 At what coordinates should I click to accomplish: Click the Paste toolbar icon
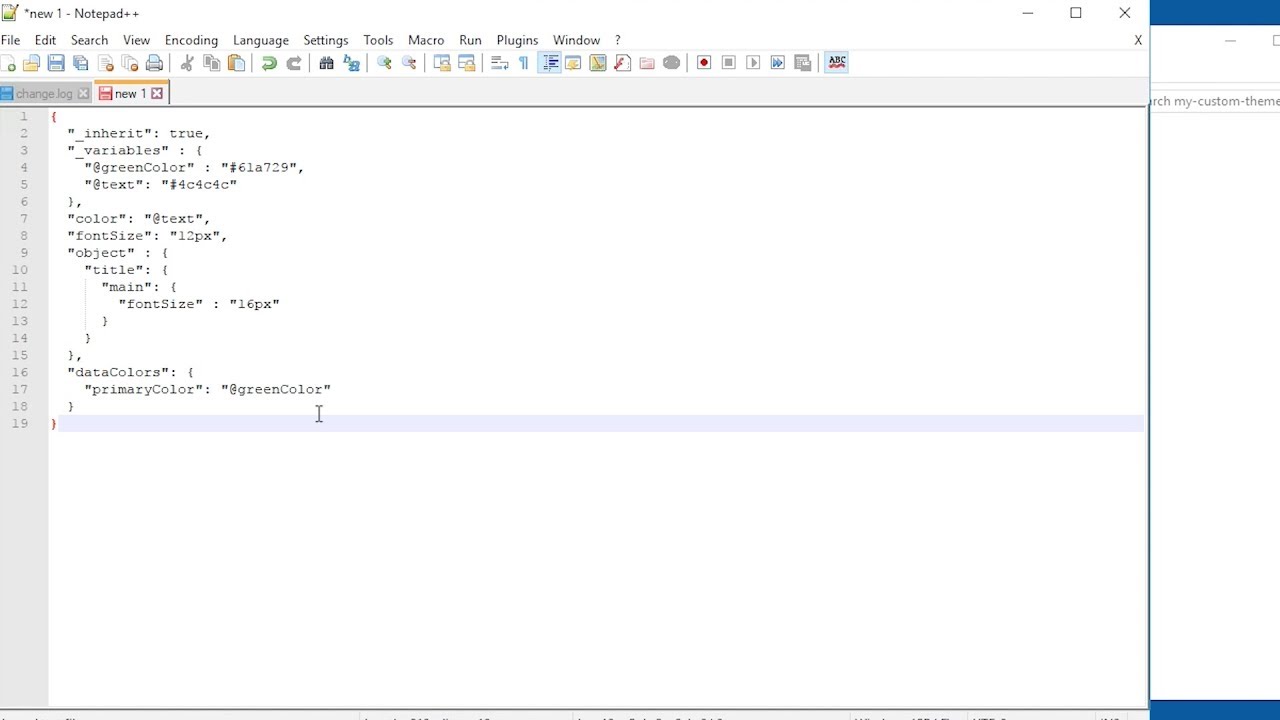236,63
